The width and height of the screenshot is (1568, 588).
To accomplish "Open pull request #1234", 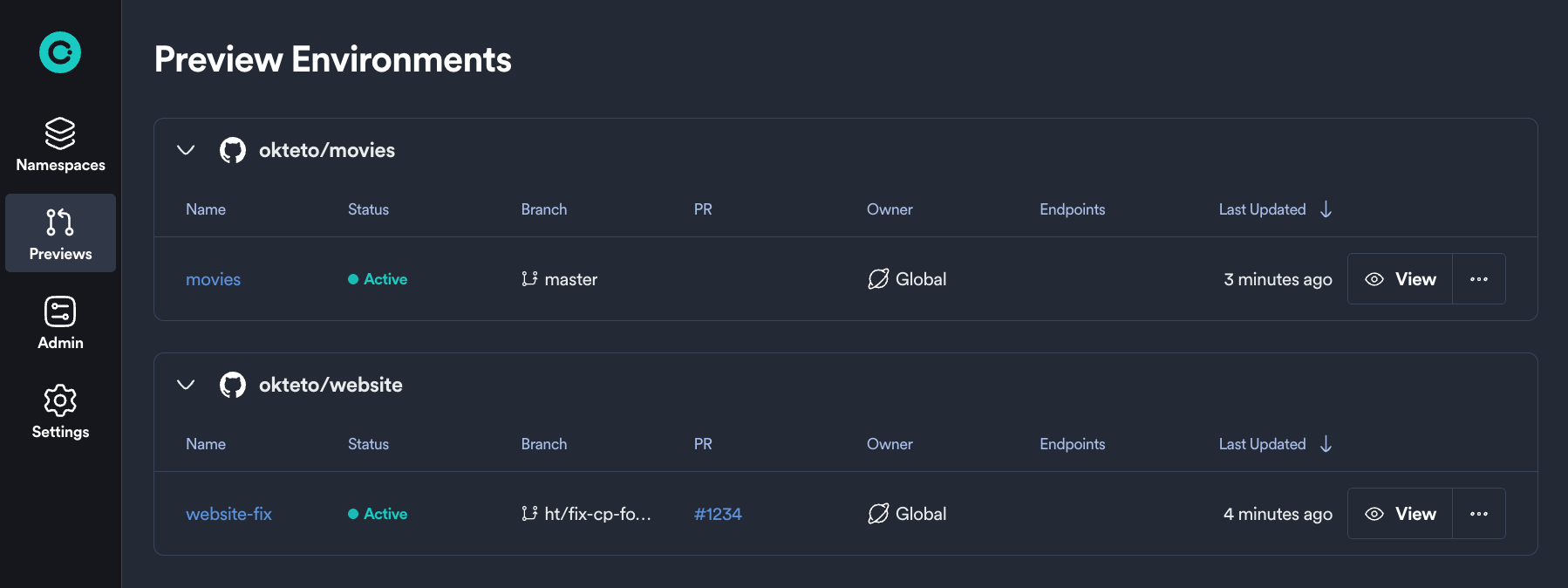I will click(x=717, y=514).
